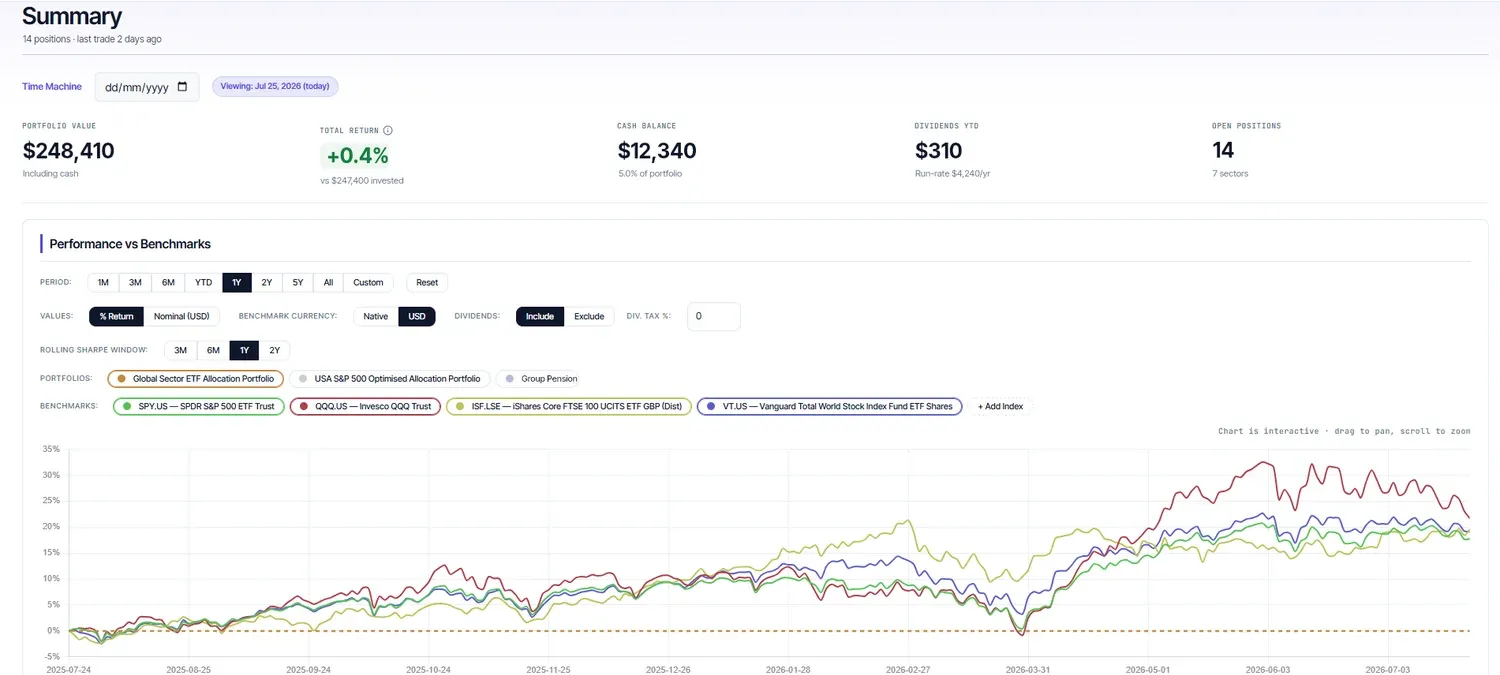This screenshot has height=675, width=1500.
Task: Switch period to YTD
Action: click(203, 282)
